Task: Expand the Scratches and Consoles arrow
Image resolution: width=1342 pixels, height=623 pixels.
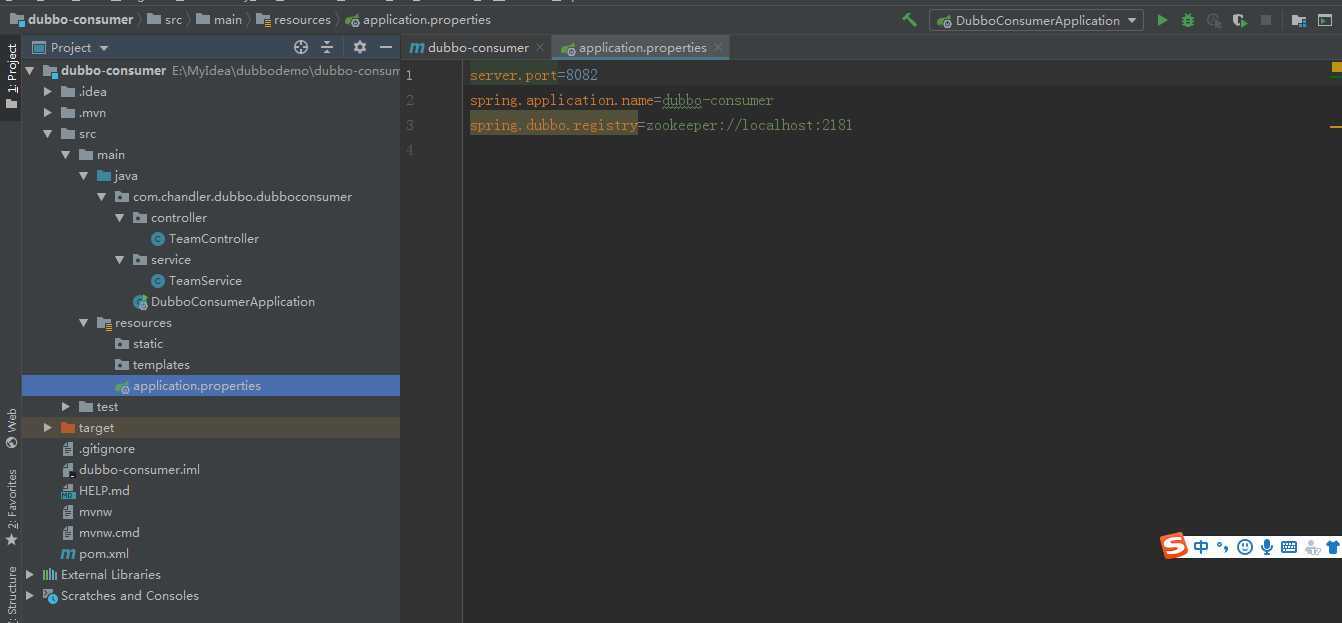Action: pos(30,595)
